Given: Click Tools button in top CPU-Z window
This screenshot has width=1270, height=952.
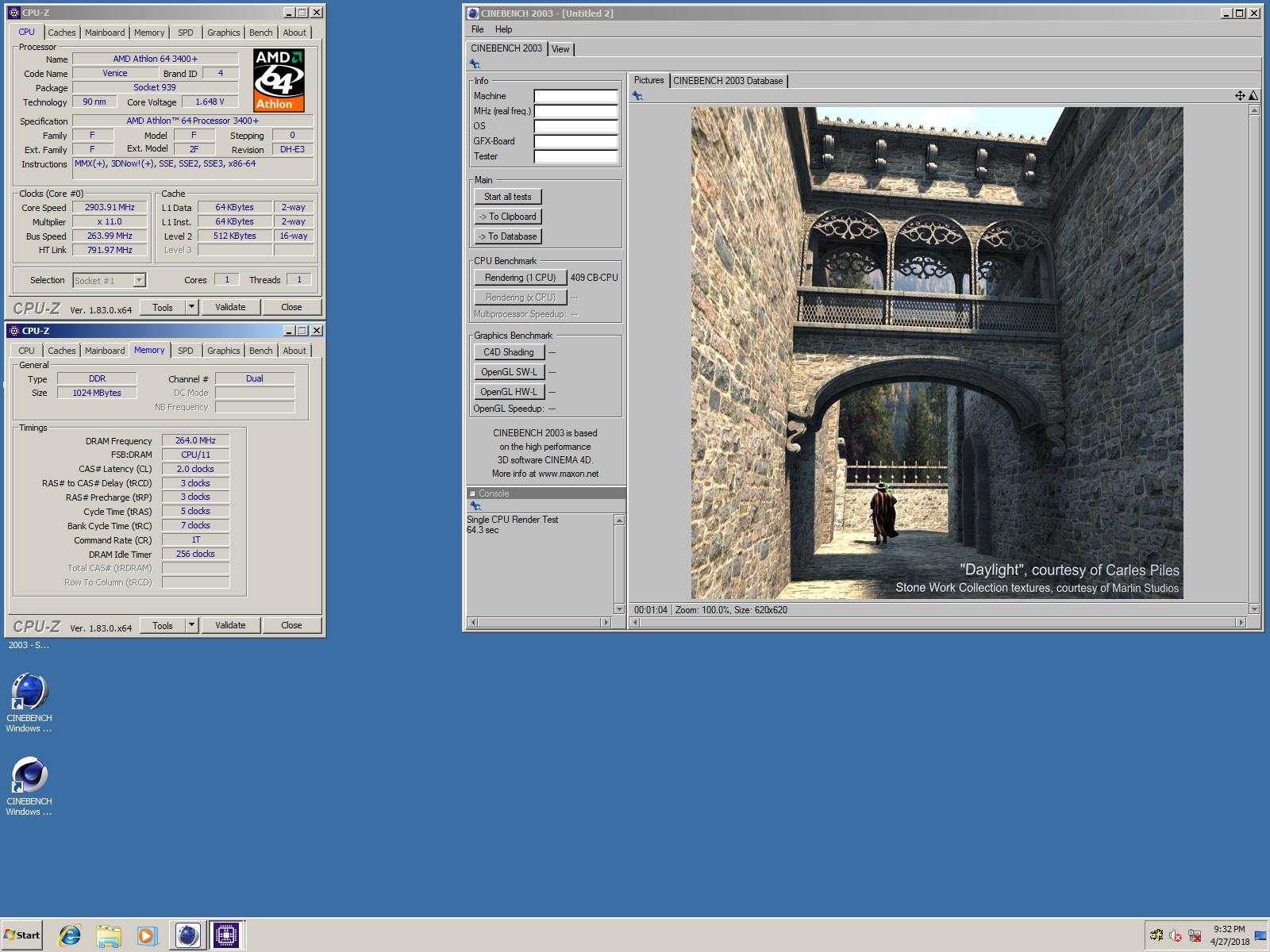Looking at the screenshot, I should (163, 307).
